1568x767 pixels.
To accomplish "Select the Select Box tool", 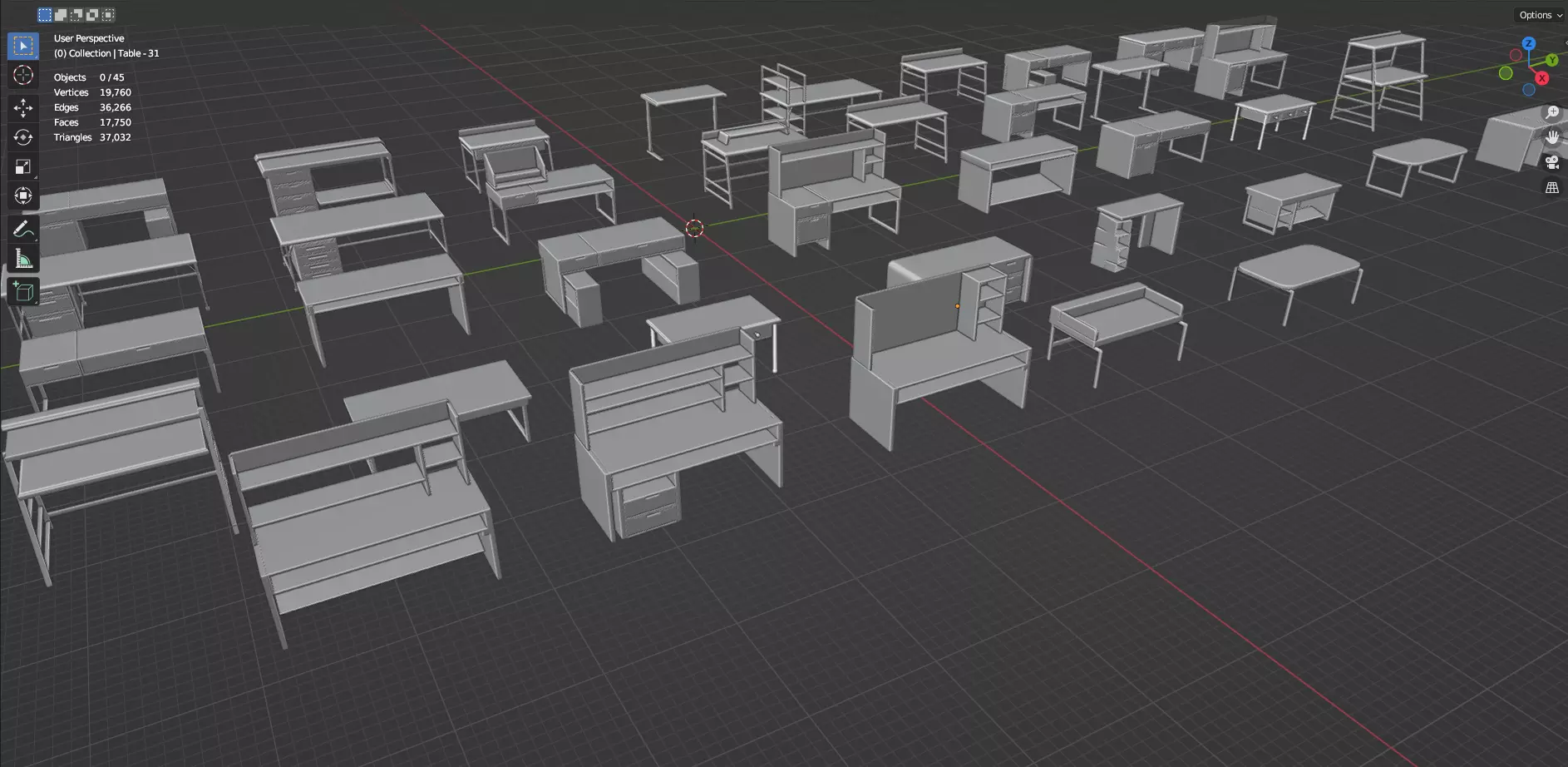I will 23,46.
